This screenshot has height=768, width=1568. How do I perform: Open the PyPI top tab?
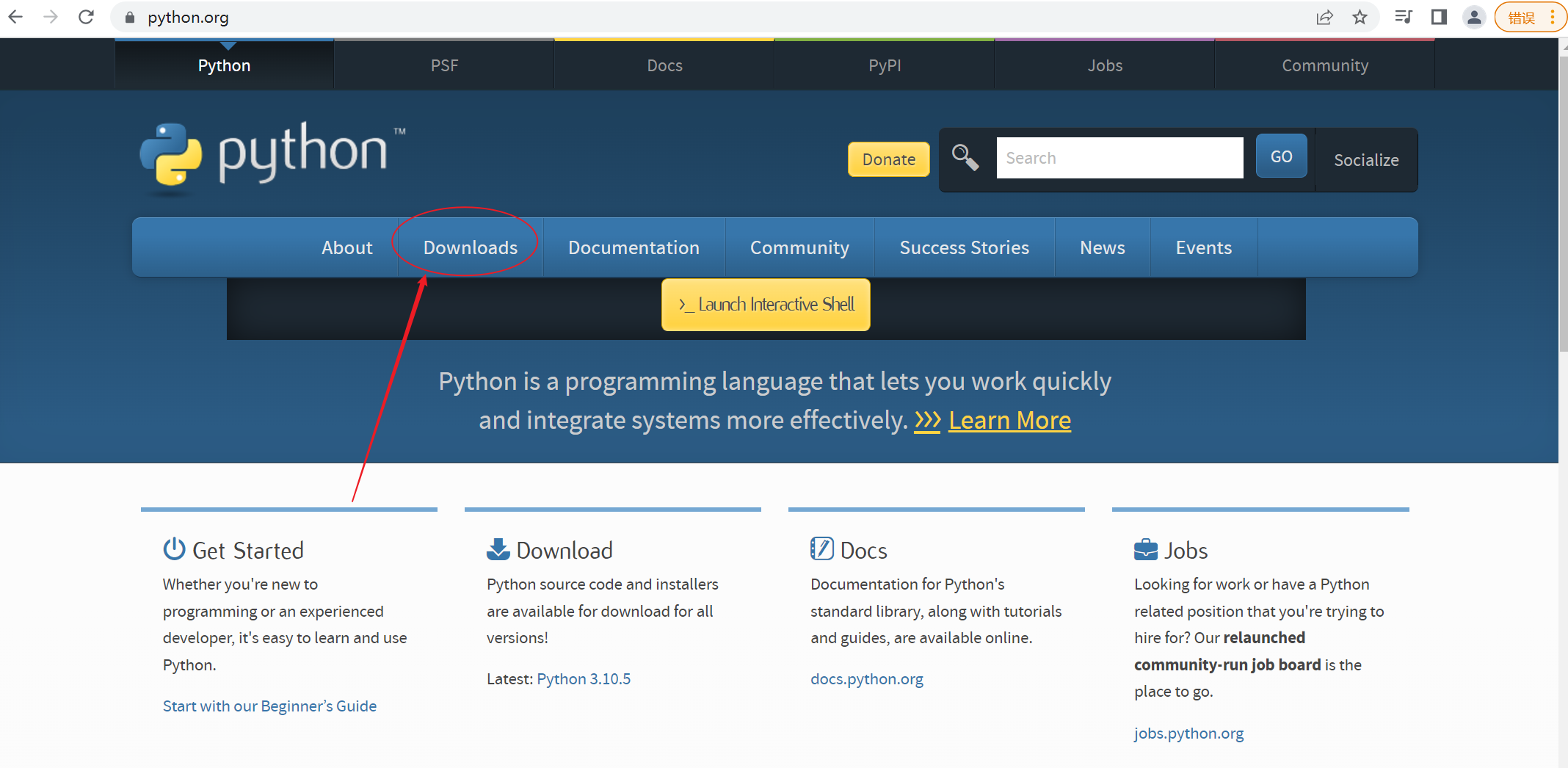[885, 65]
